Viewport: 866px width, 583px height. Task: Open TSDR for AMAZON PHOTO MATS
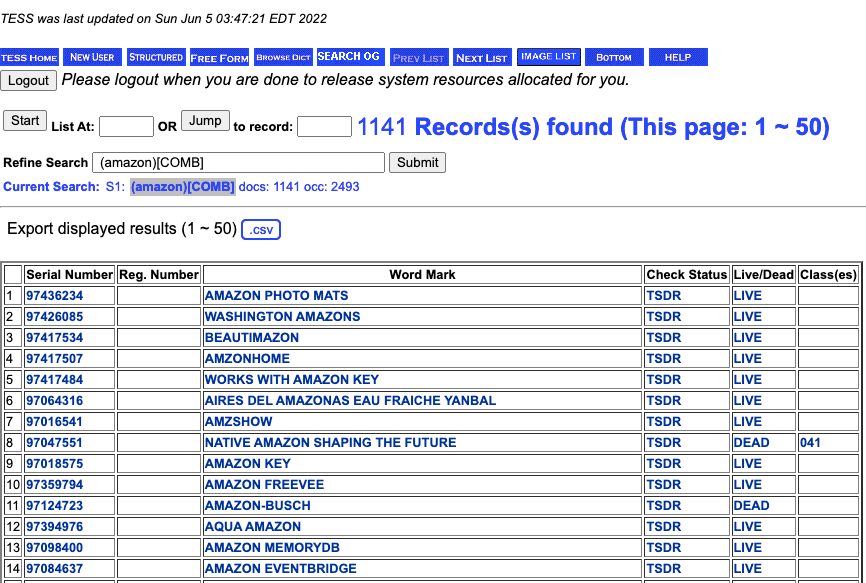663,295
